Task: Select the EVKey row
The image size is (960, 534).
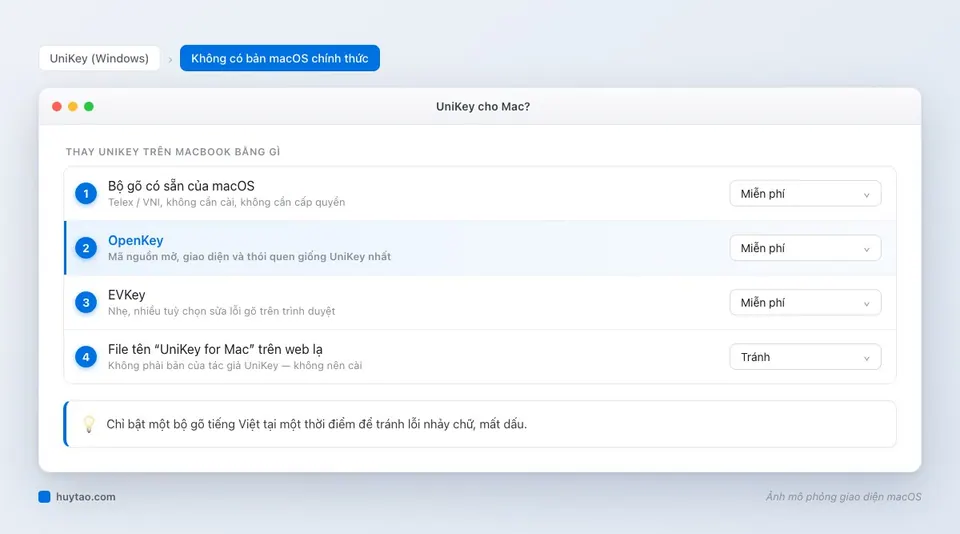Action: tap(480, 303)
